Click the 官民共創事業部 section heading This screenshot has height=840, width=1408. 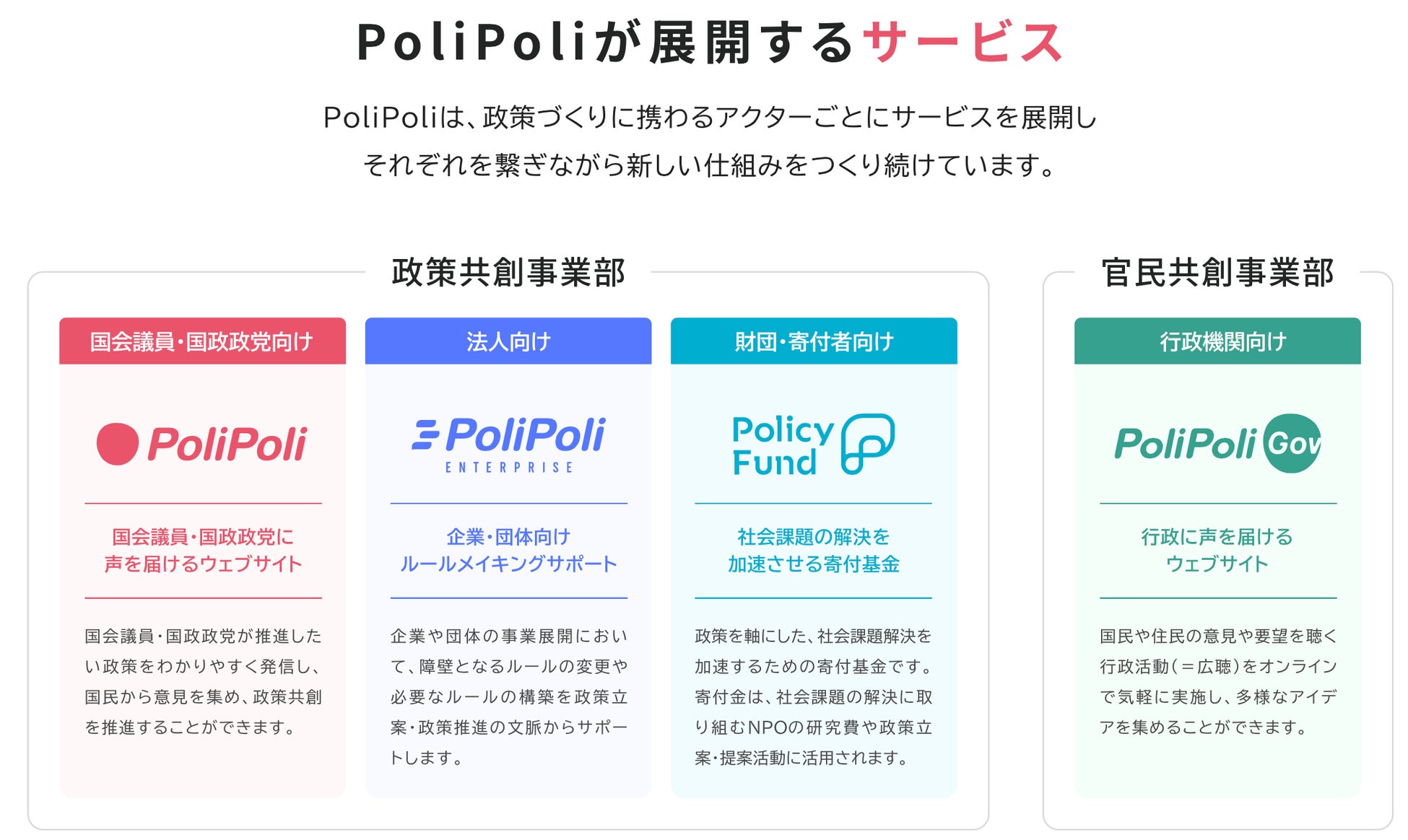(1217, 273)
